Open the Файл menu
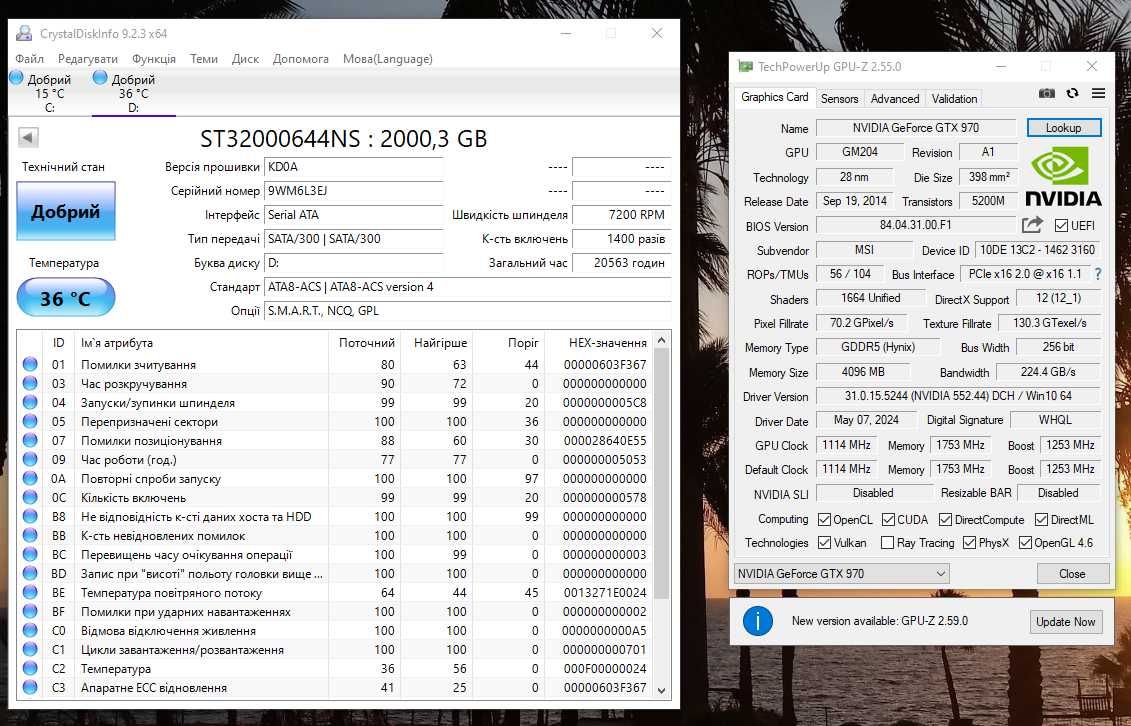1131x726 pixels. pyautogui.click(x=30, y=58)
